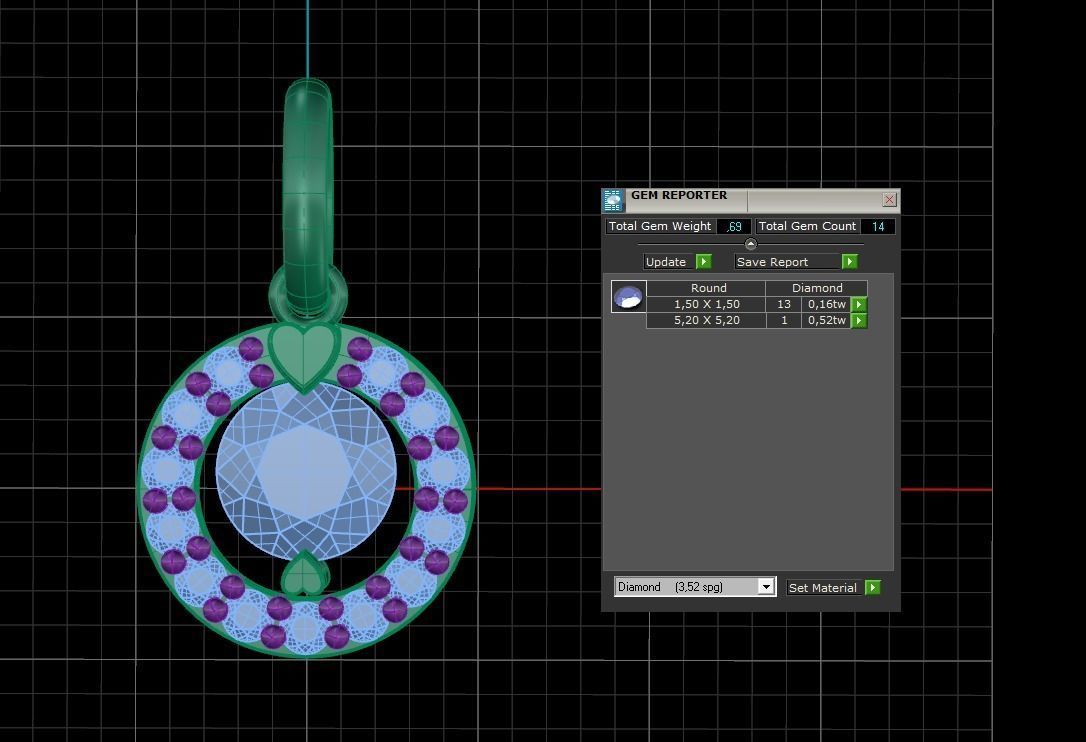This screenshot has width=1086, height=742.
Task: Click the 0,16tw weight cell
Action: [826, 304]
